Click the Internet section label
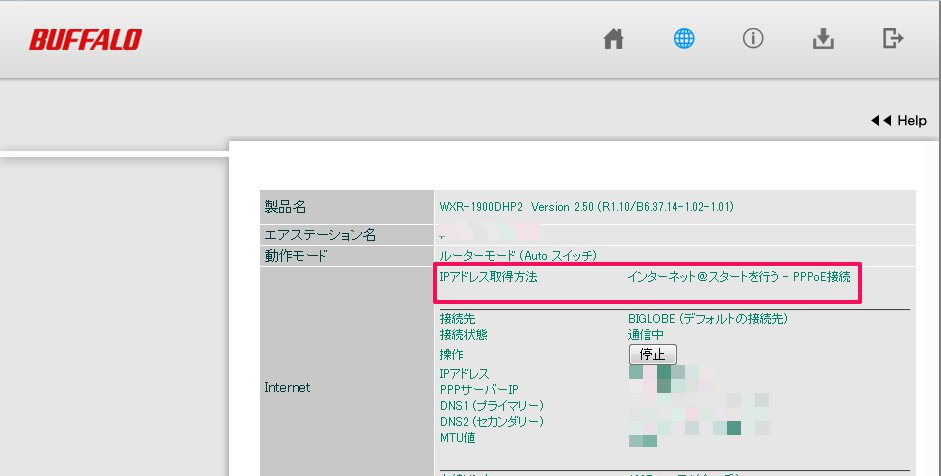 287,388
